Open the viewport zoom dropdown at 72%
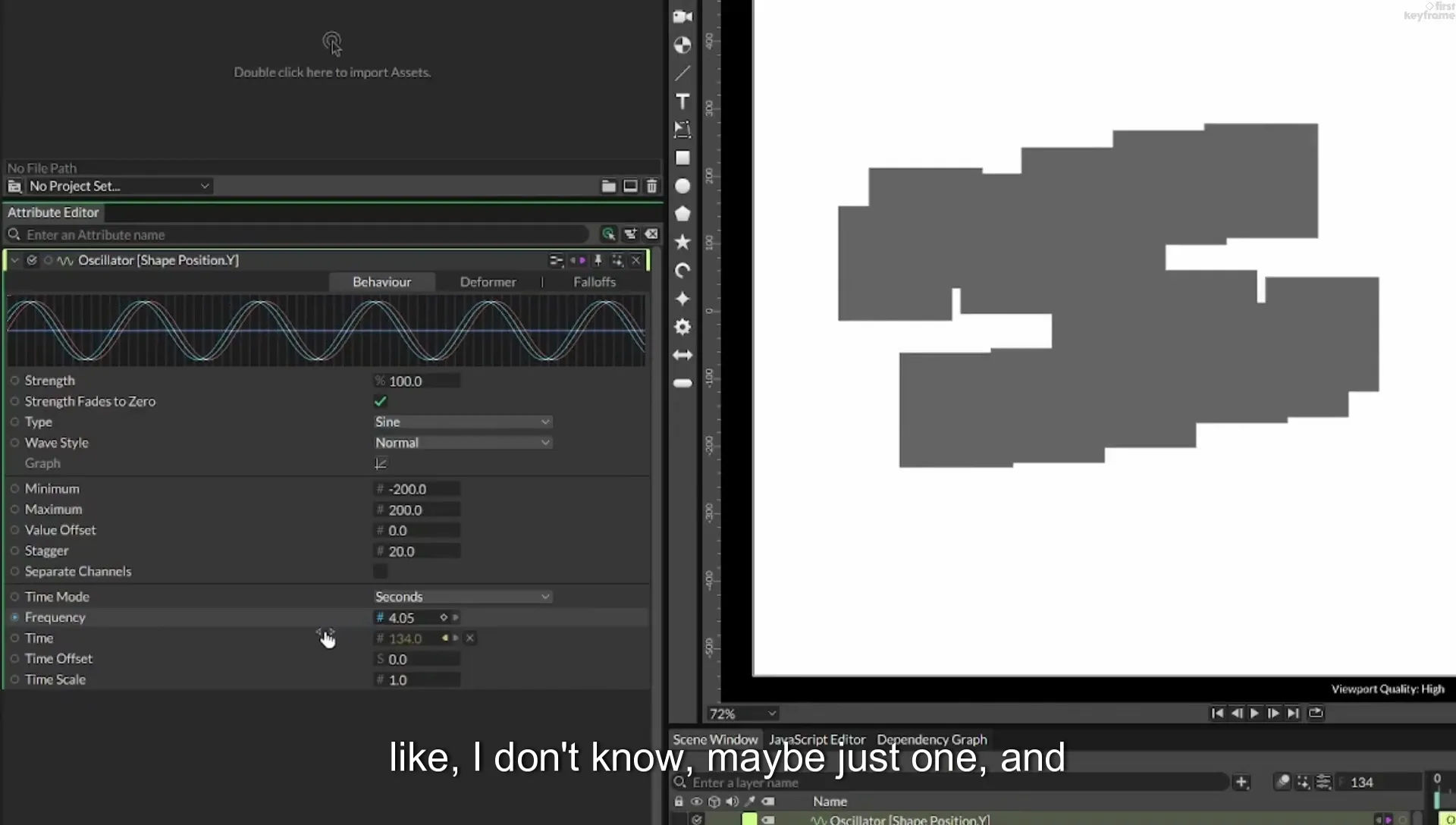The image size is (1456, 825). (x=742, y=714)
